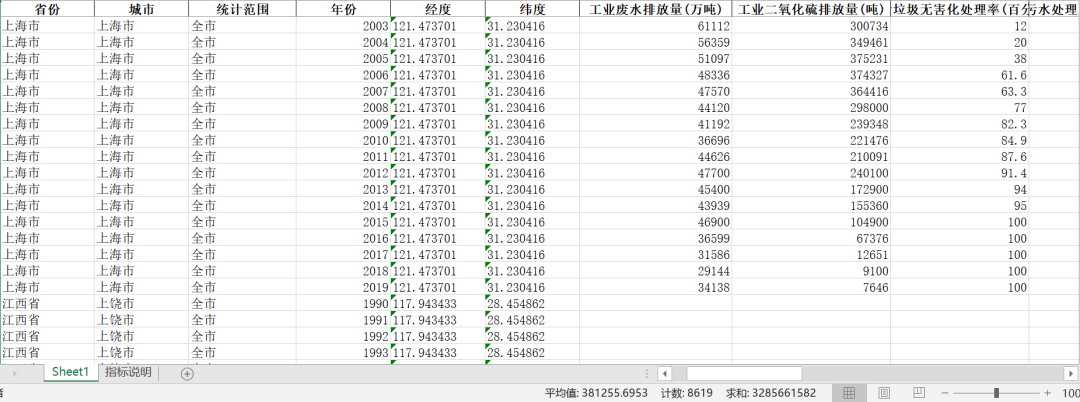Select the 全市 cell in the 2005 row
The height and width of the screenshot is (402, 1080).
coord(242,59)
